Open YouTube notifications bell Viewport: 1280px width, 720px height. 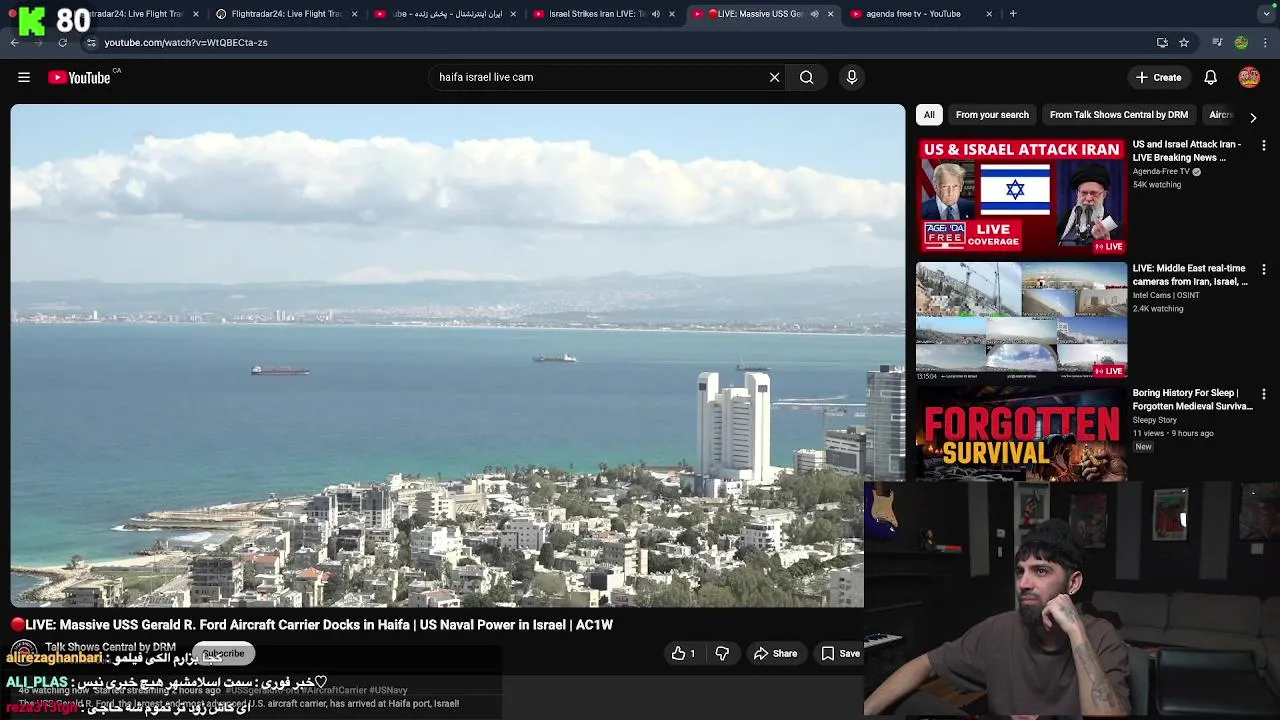[1210, 77]
